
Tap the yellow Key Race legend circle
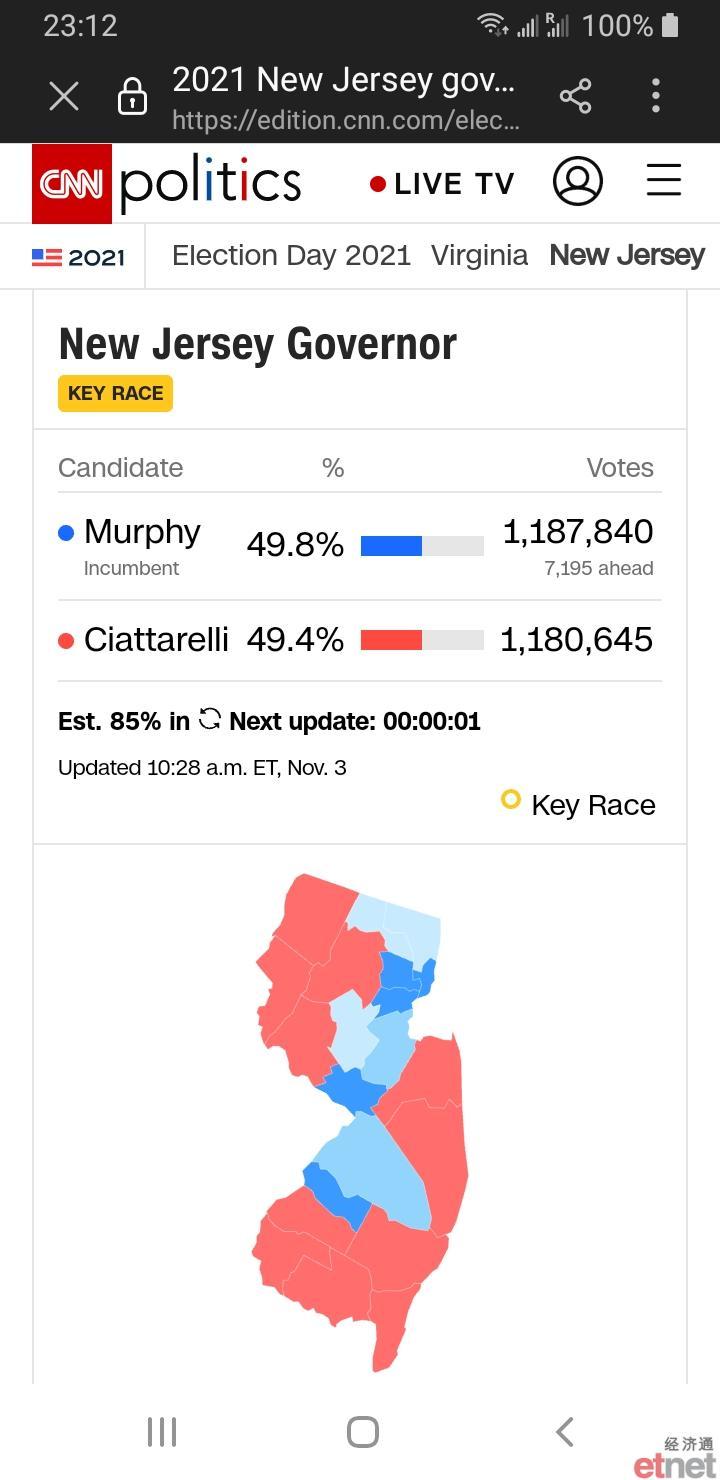[x=511, y=800]
